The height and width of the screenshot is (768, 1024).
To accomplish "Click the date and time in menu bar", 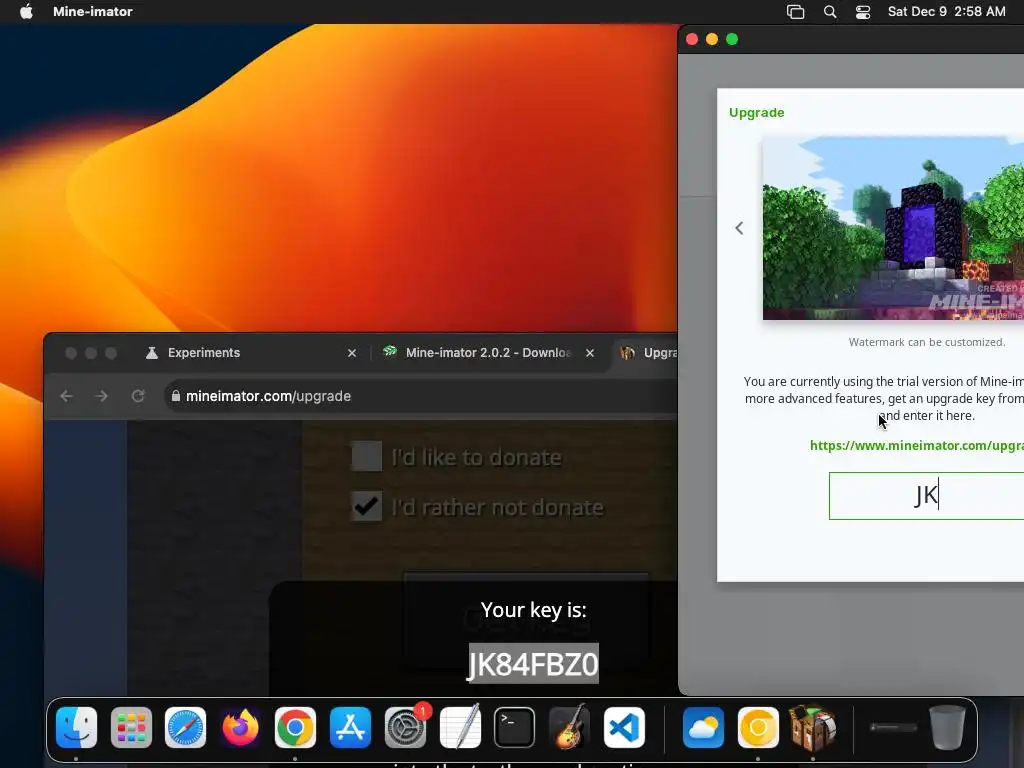I will click(x=946, y=11).
